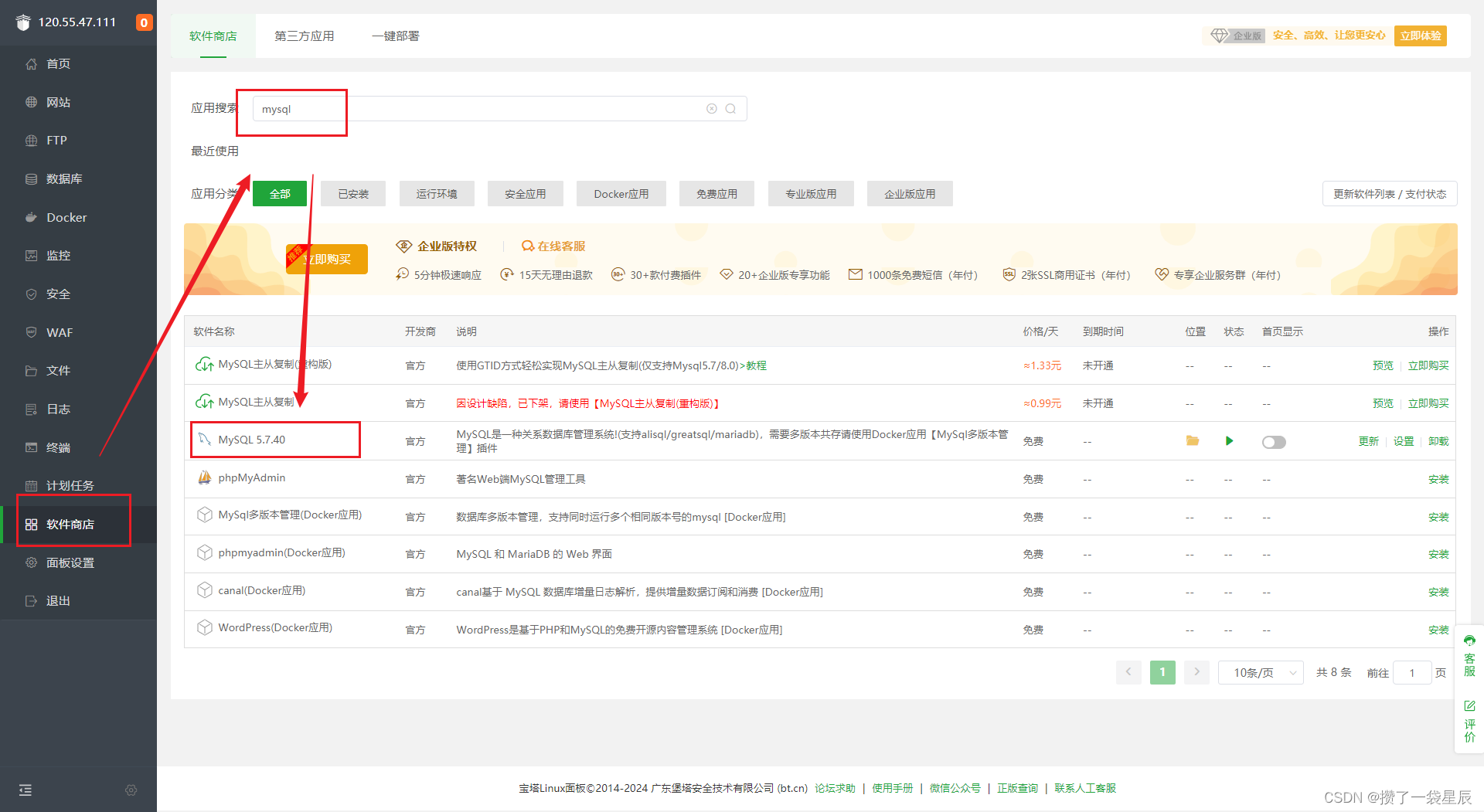Open the 教程 tutorial link

coord(756,365)
